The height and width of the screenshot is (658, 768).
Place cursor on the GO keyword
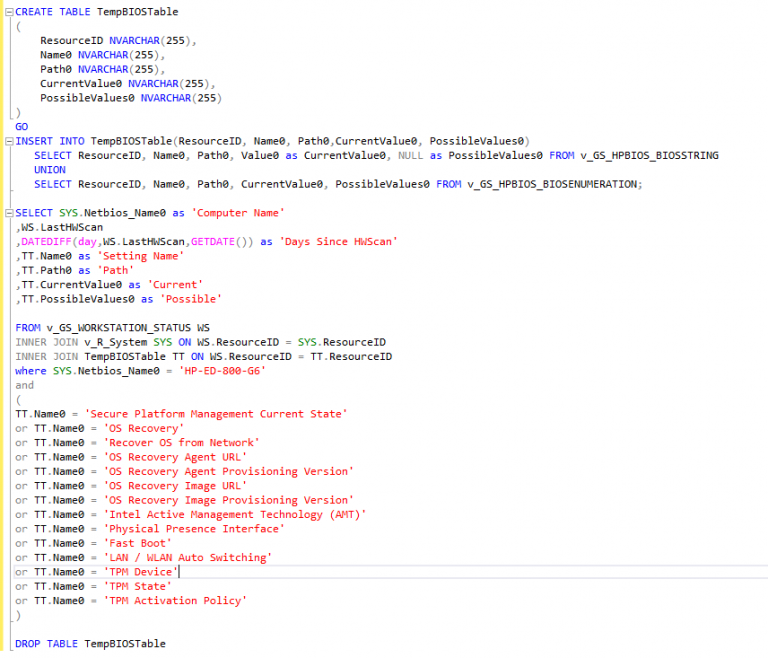pyautogui.click(x=22, y=127)
